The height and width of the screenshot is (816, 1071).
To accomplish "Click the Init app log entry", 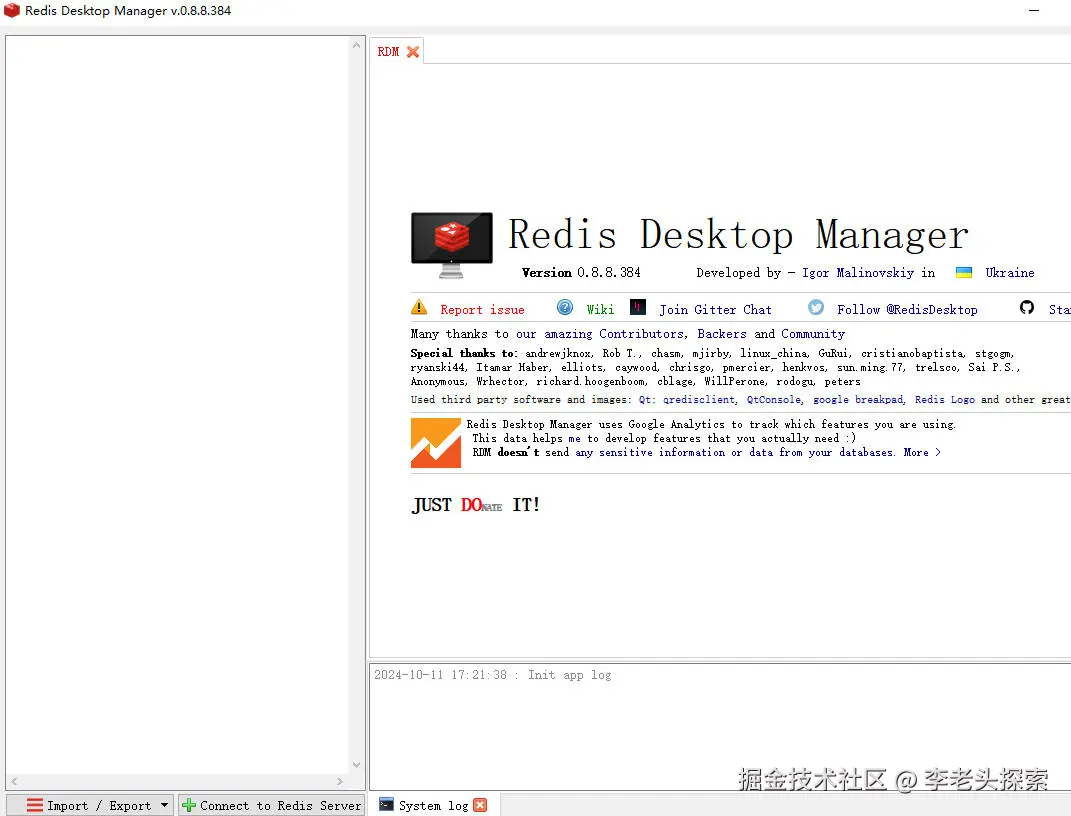I will [x=492, y=675].
